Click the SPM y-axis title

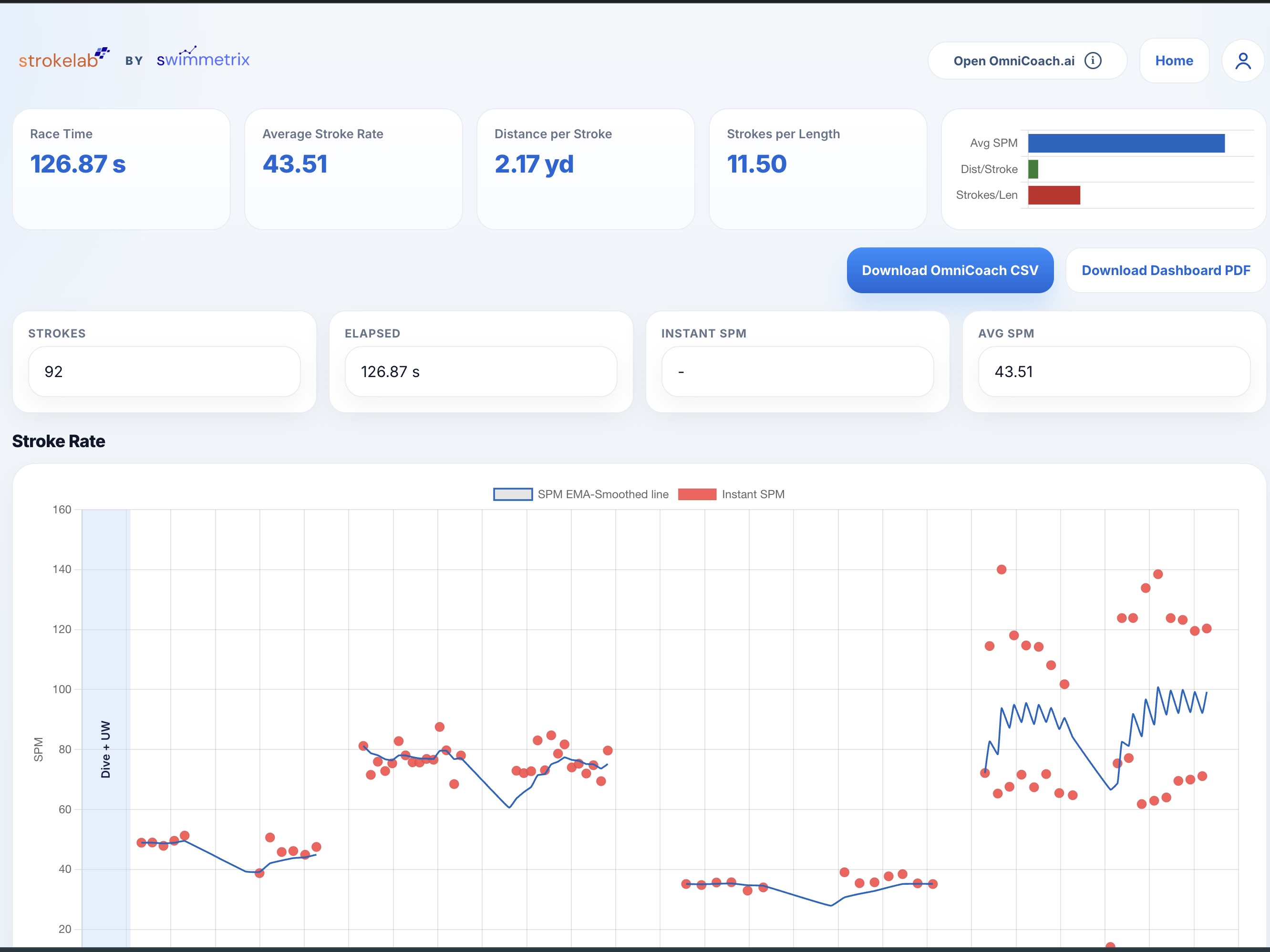(x=39, y=749)
